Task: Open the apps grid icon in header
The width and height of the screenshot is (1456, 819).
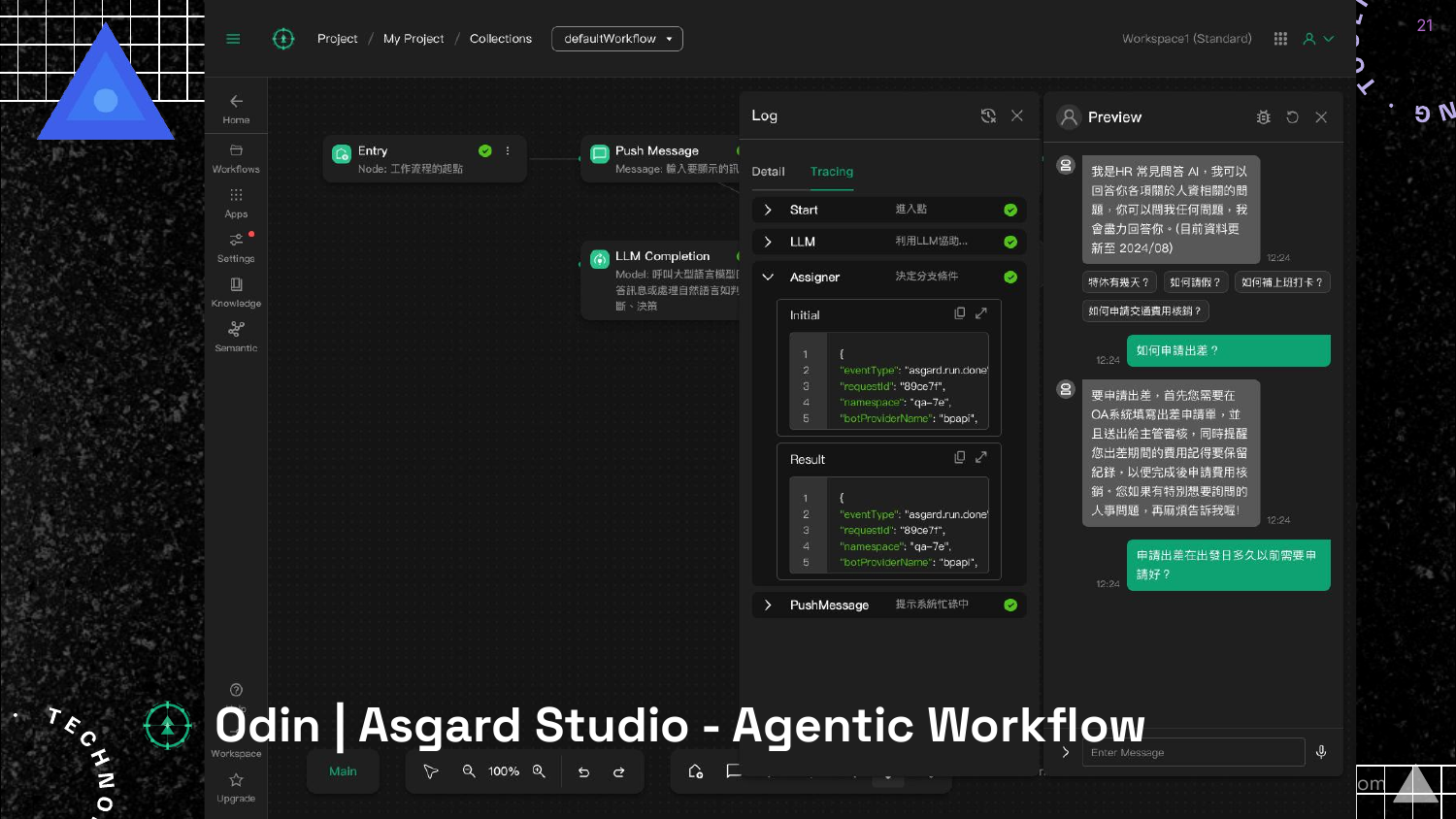Action: (1280, 39)
